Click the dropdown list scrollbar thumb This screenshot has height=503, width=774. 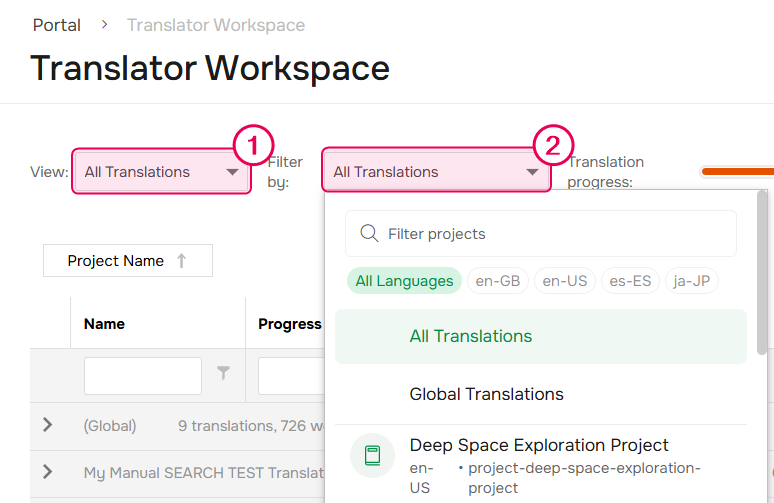(x=762, y=273)
